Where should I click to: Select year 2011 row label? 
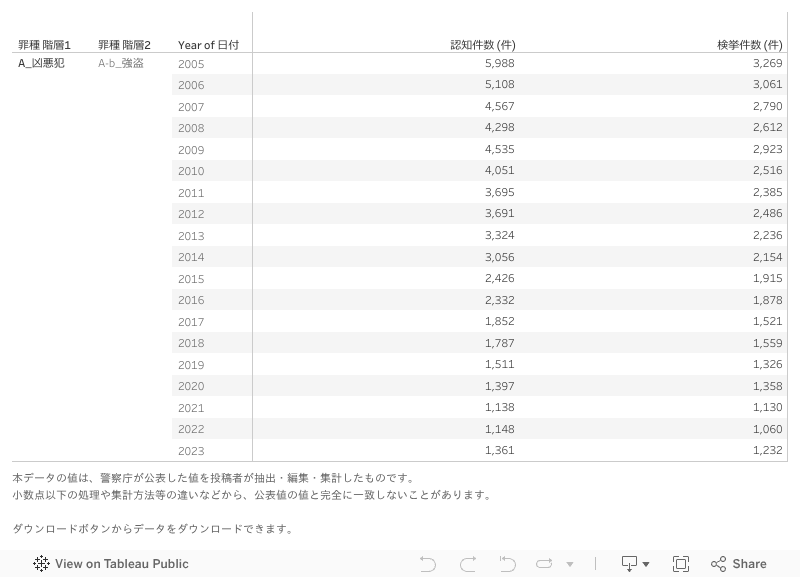coord(191,193)
